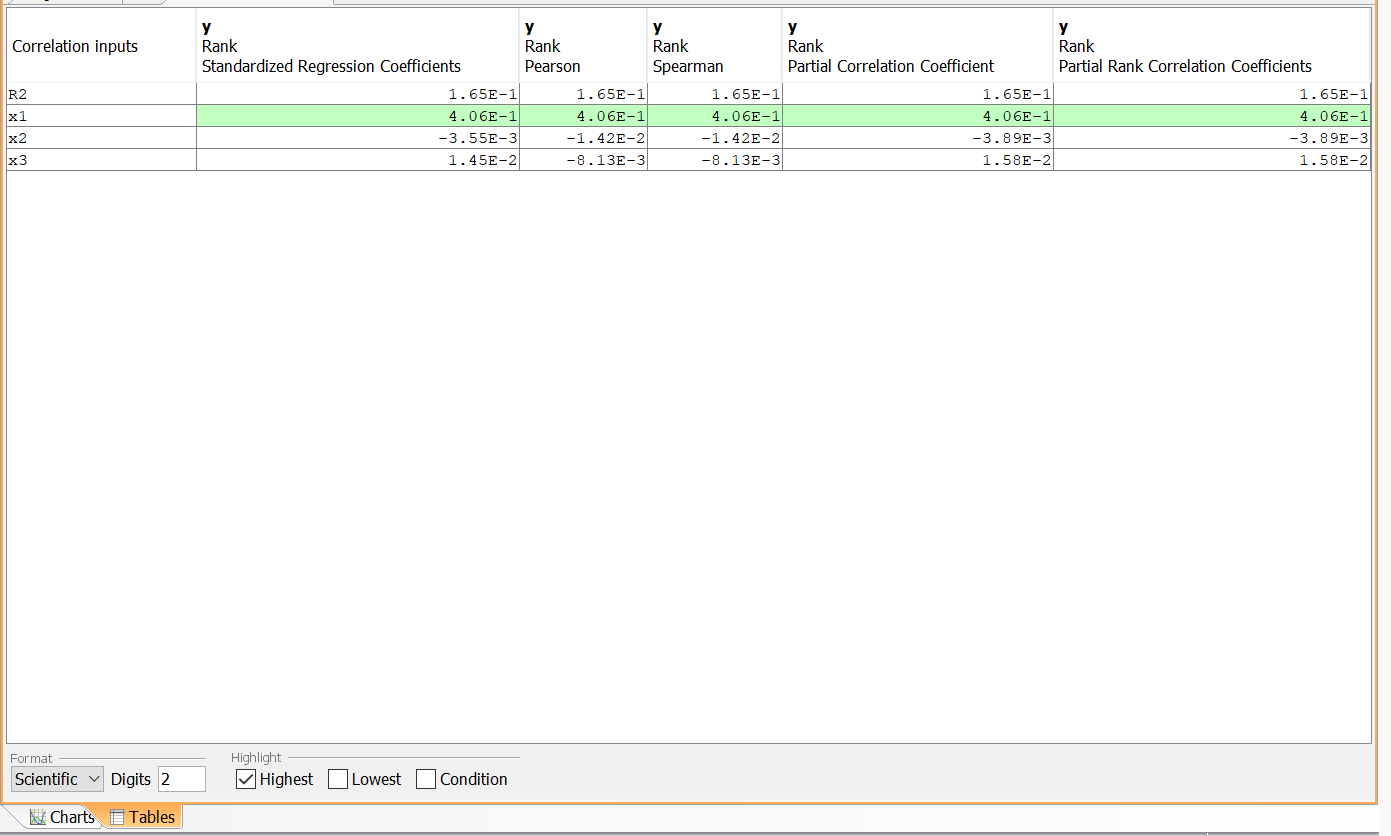Click R2 value under Standardized Regression Coefficients
The height and width of the screenshot is (836, 1391).
point(358,94)
